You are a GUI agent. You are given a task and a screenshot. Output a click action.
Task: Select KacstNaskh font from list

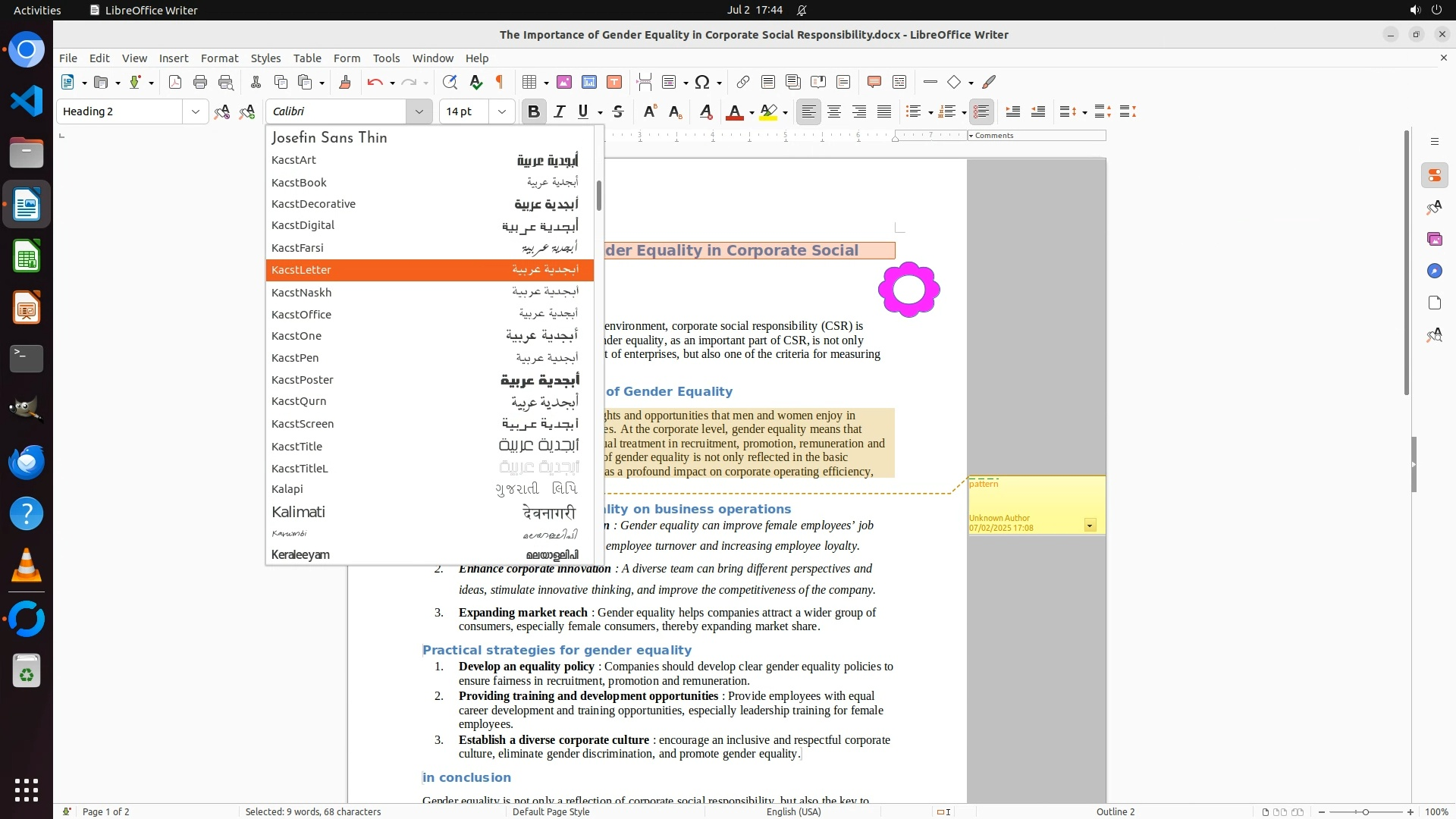coord(301,292)
